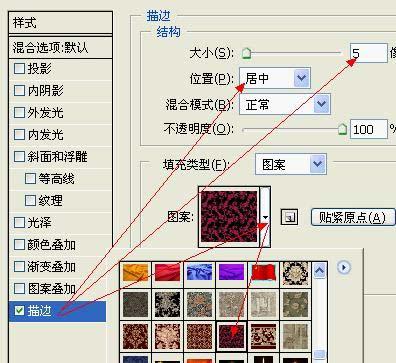The image size is (396, 363).
Task: Select the 斜面和浮雕 row label
Action: point(57,157)
